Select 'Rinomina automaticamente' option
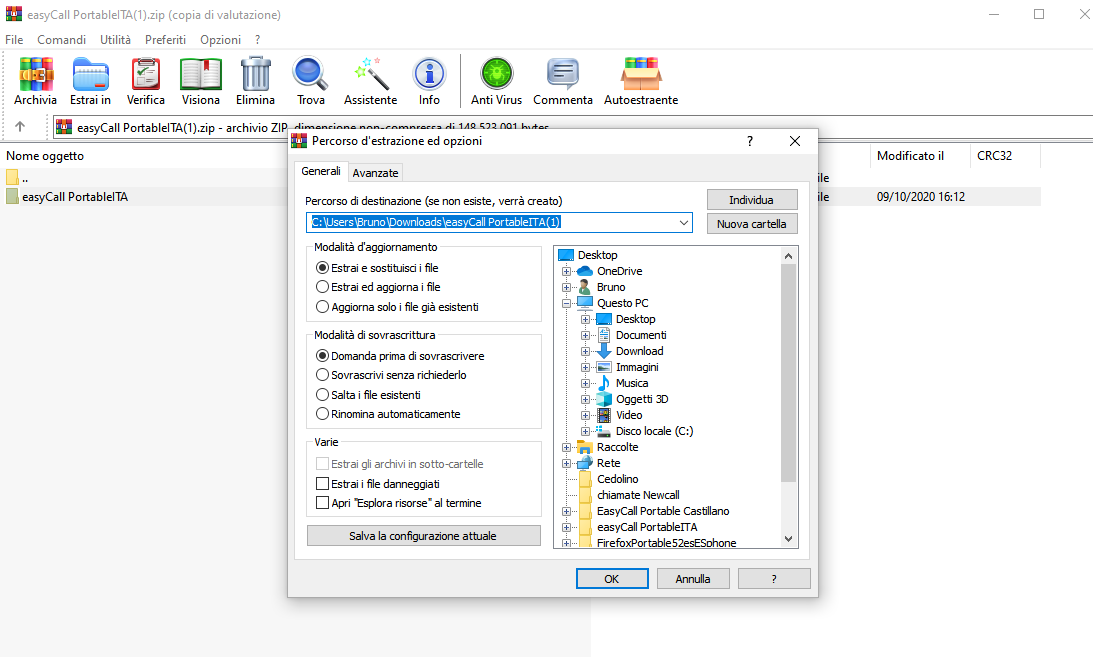The height and width of the screenshot is (657, 1093). click(x=322, y=414)
